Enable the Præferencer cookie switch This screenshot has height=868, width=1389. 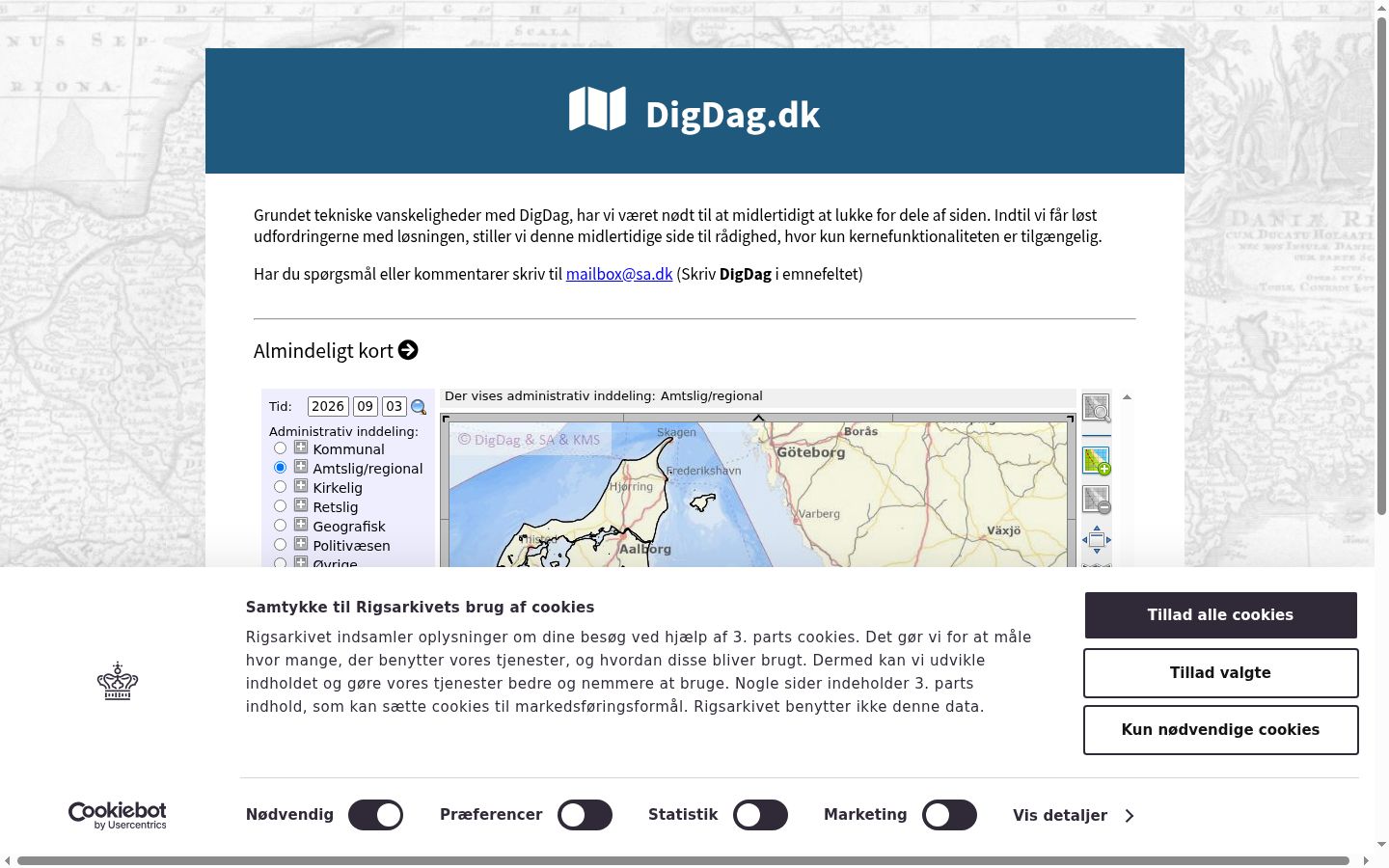click(x=585, y=815)
